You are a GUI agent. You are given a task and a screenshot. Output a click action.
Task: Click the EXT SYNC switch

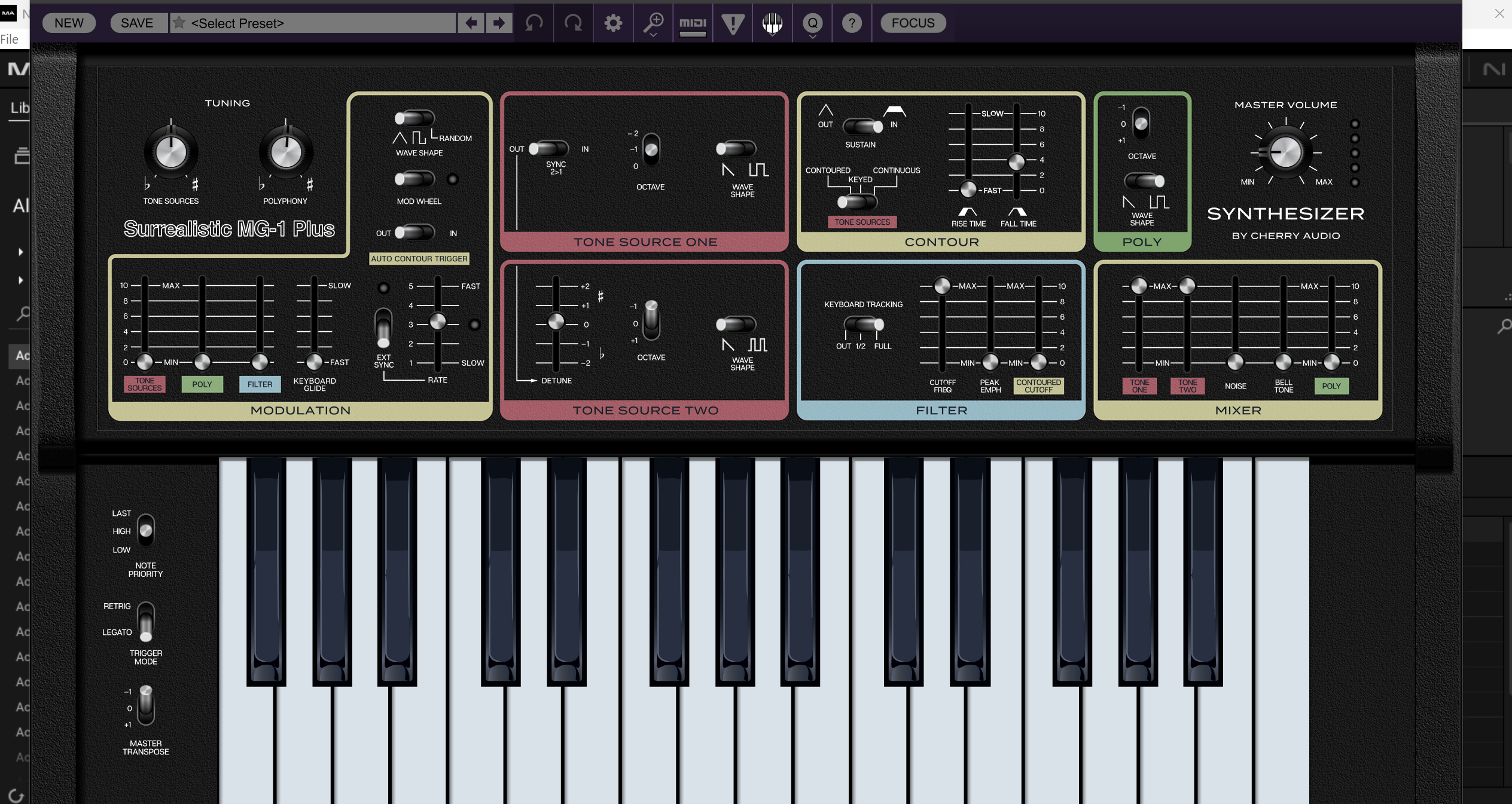point(383,328)
